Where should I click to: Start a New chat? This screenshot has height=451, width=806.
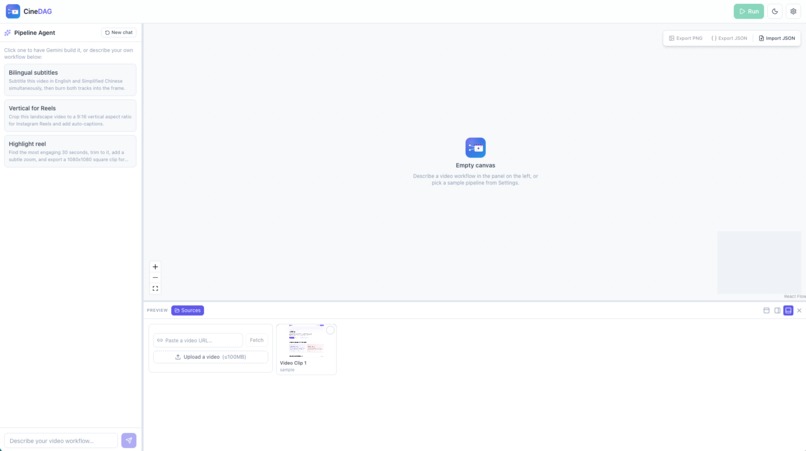click(119, 32)
